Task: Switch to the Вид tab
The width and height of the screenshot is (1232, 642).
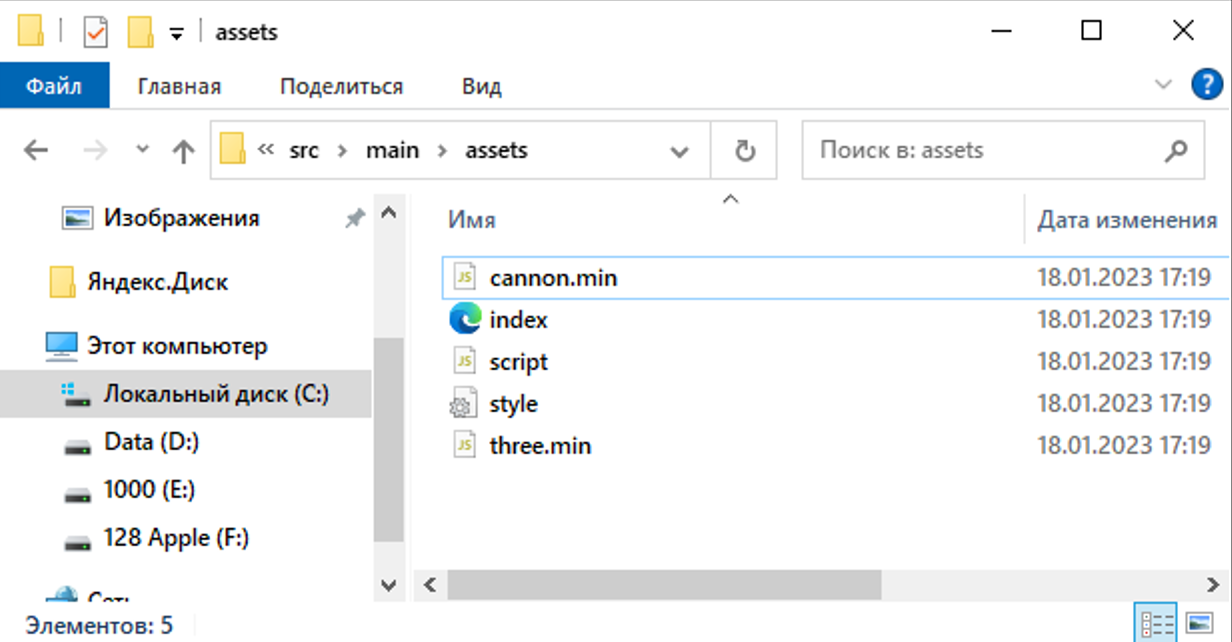Action: click(x=481, y=86)
